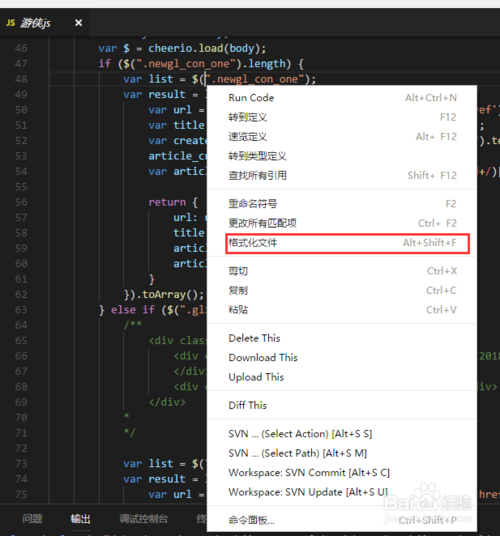The height and width of the screenshot is (536, 500).
Task: Click 'result' variable on line 49
Action: point(167,94)
